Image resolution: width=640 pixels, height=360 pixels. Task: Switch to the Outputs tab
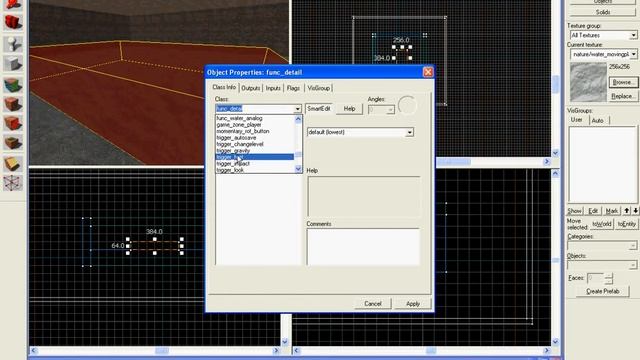click(x=251, y=88)
